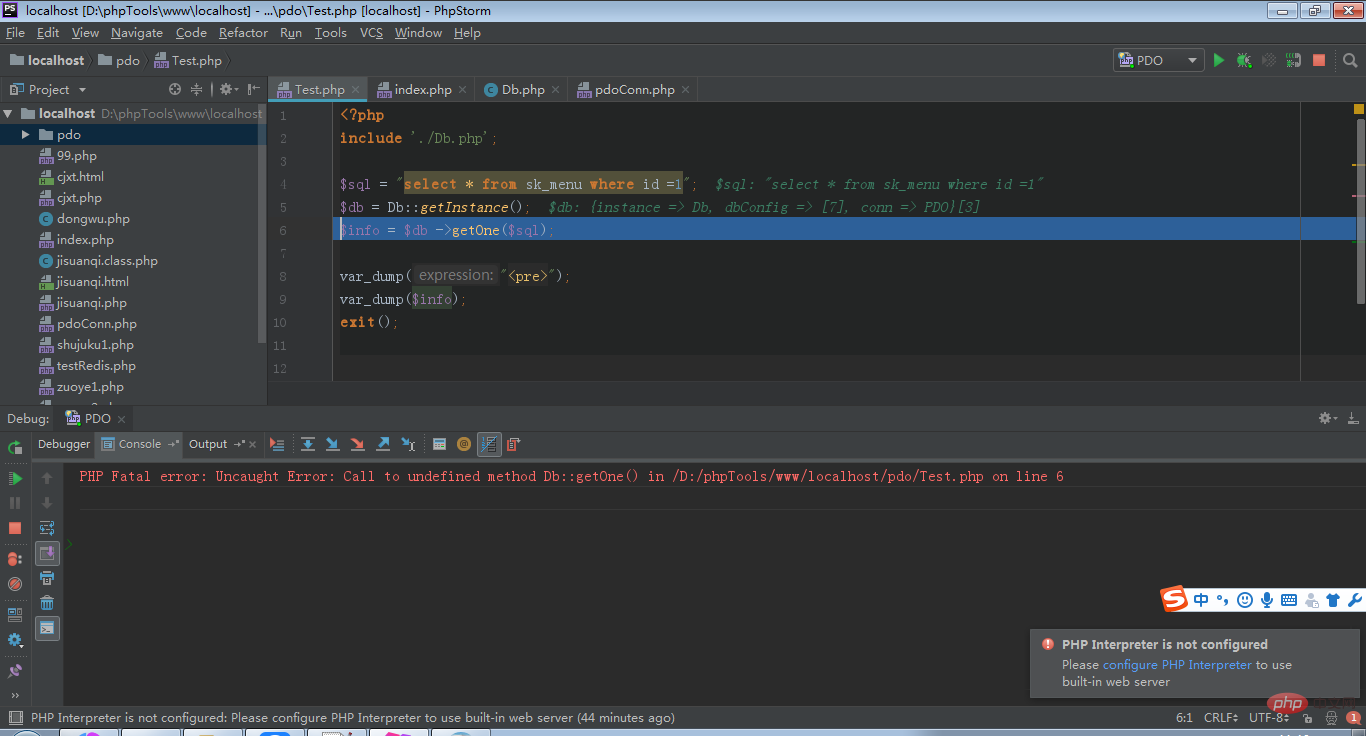Toggle Mute Breakpoints
1366x736 pixels.
[15, 584]
